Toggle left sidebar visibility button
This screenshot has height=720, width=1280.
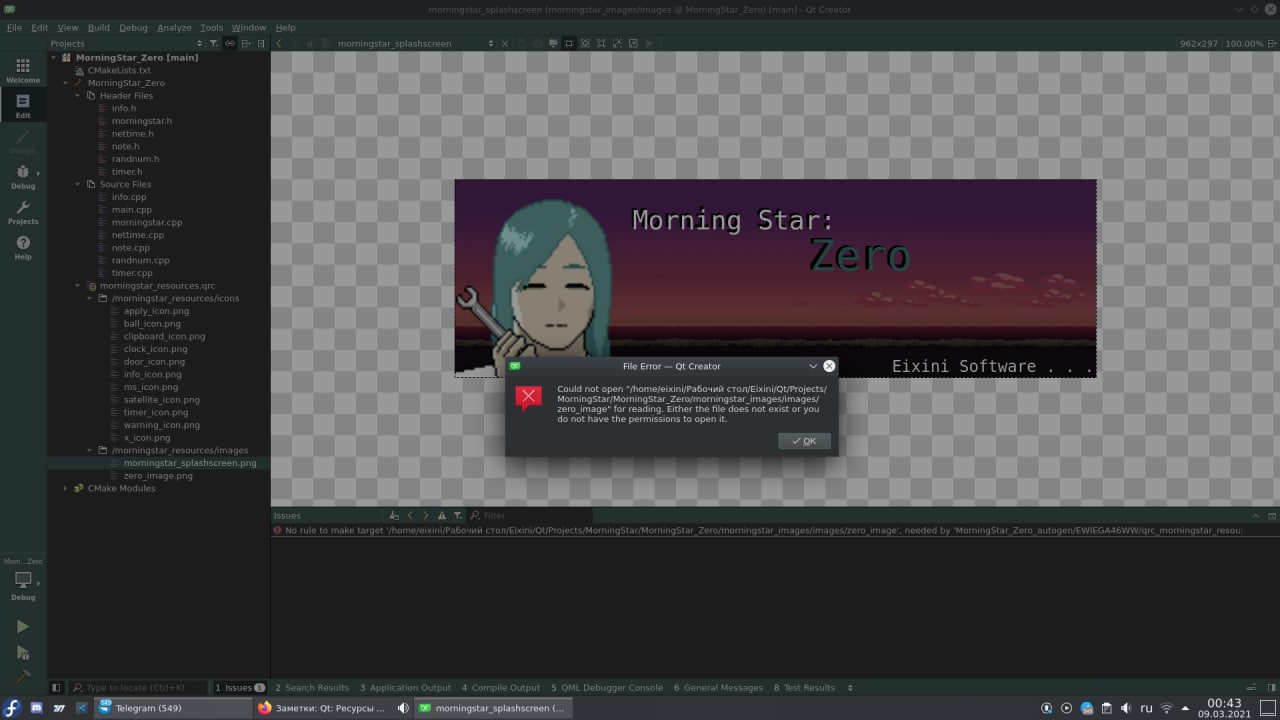pyautogui.click(x=56, y=687)
